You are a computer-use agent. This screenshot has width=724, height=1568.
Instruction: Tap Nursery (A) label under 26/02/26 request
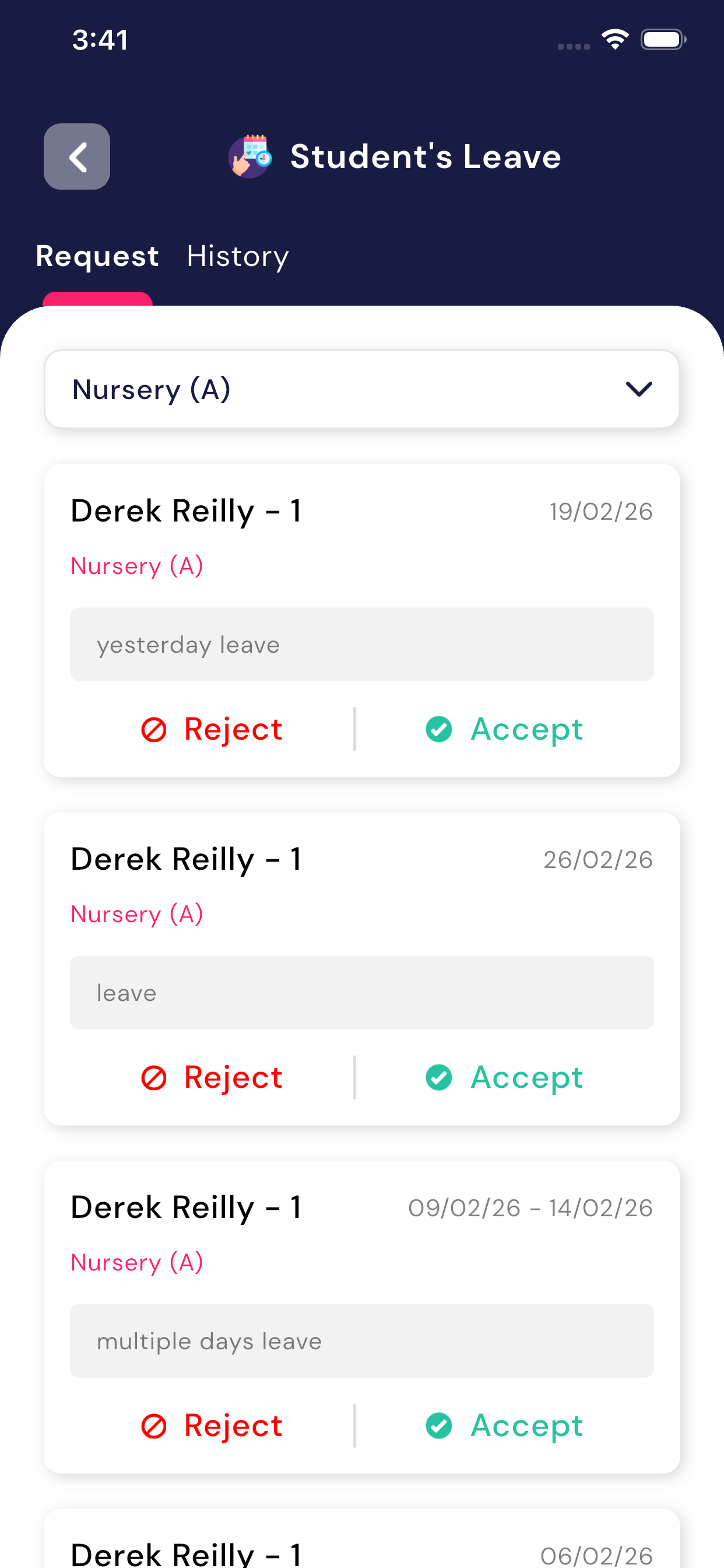click(137, 914)
